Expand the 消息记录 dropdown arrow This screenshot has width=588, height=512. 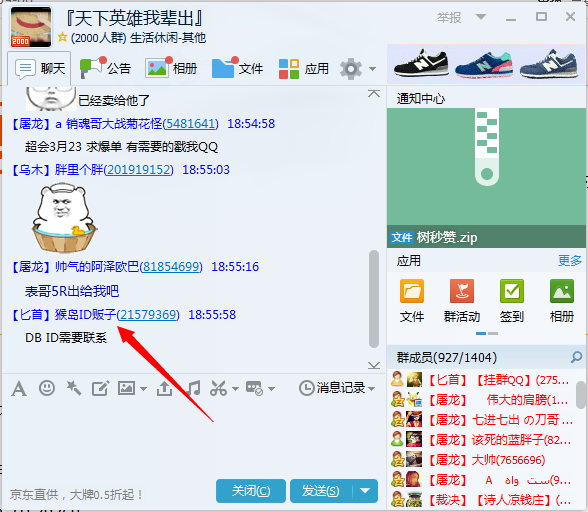click(x=372, y=389)
